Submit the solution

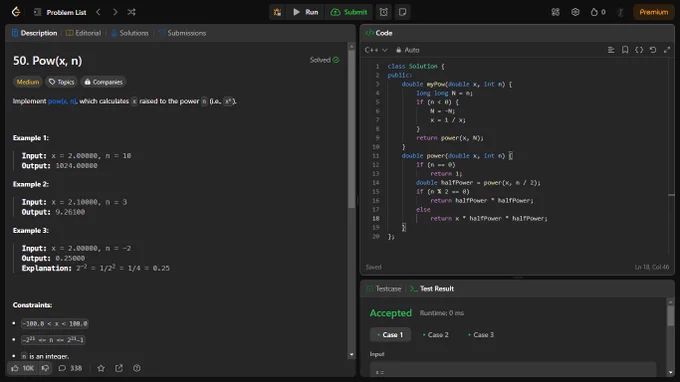tap(349, 12)
